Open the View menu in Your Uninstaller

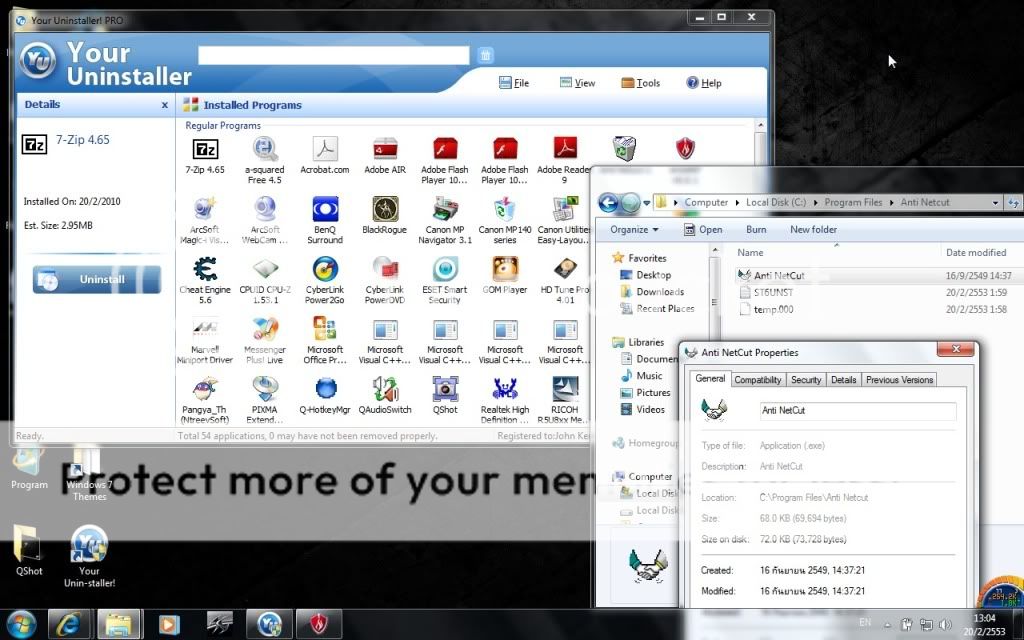(x=577, y=83)
